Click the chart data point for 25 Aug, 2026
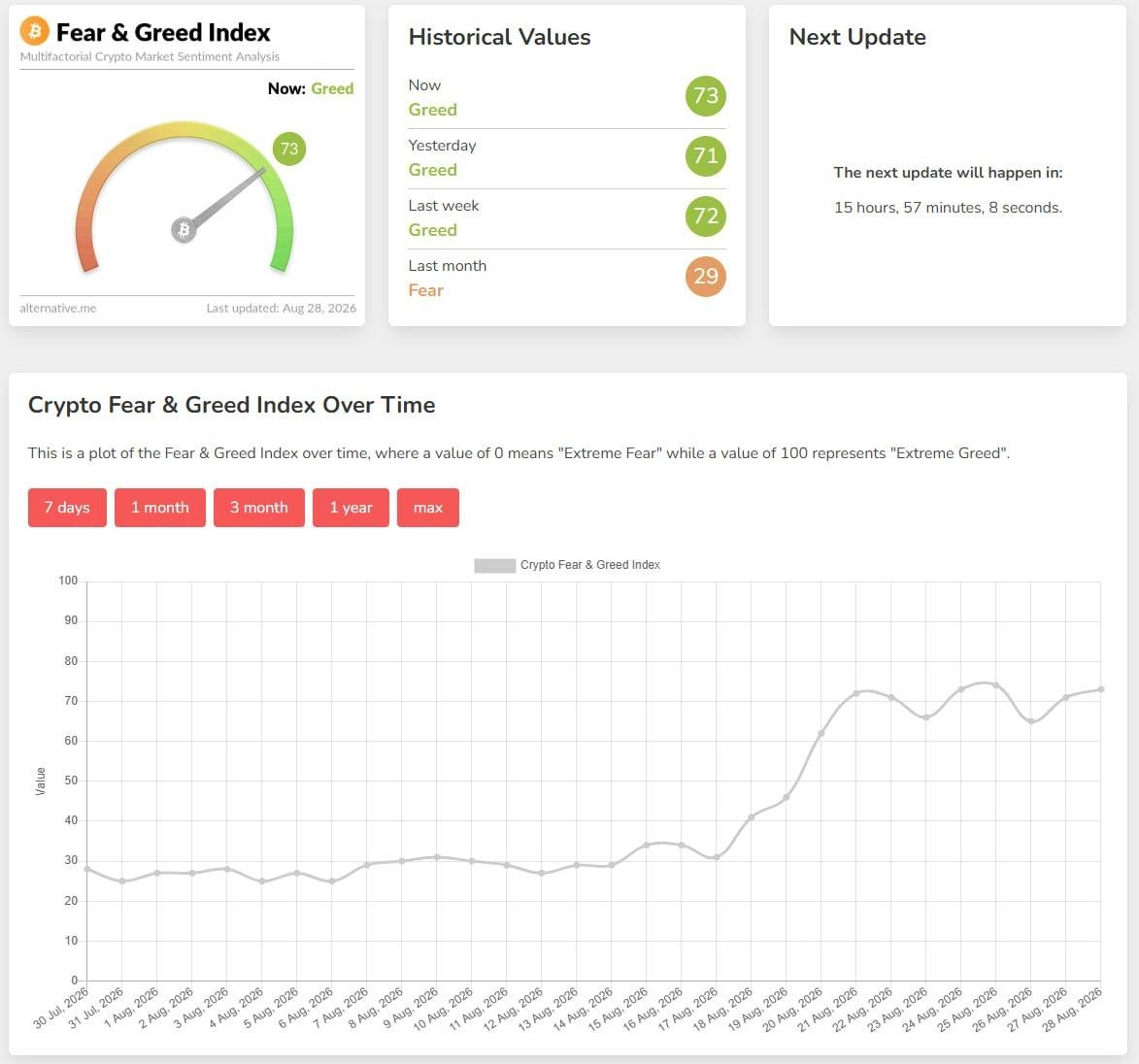 996,685
